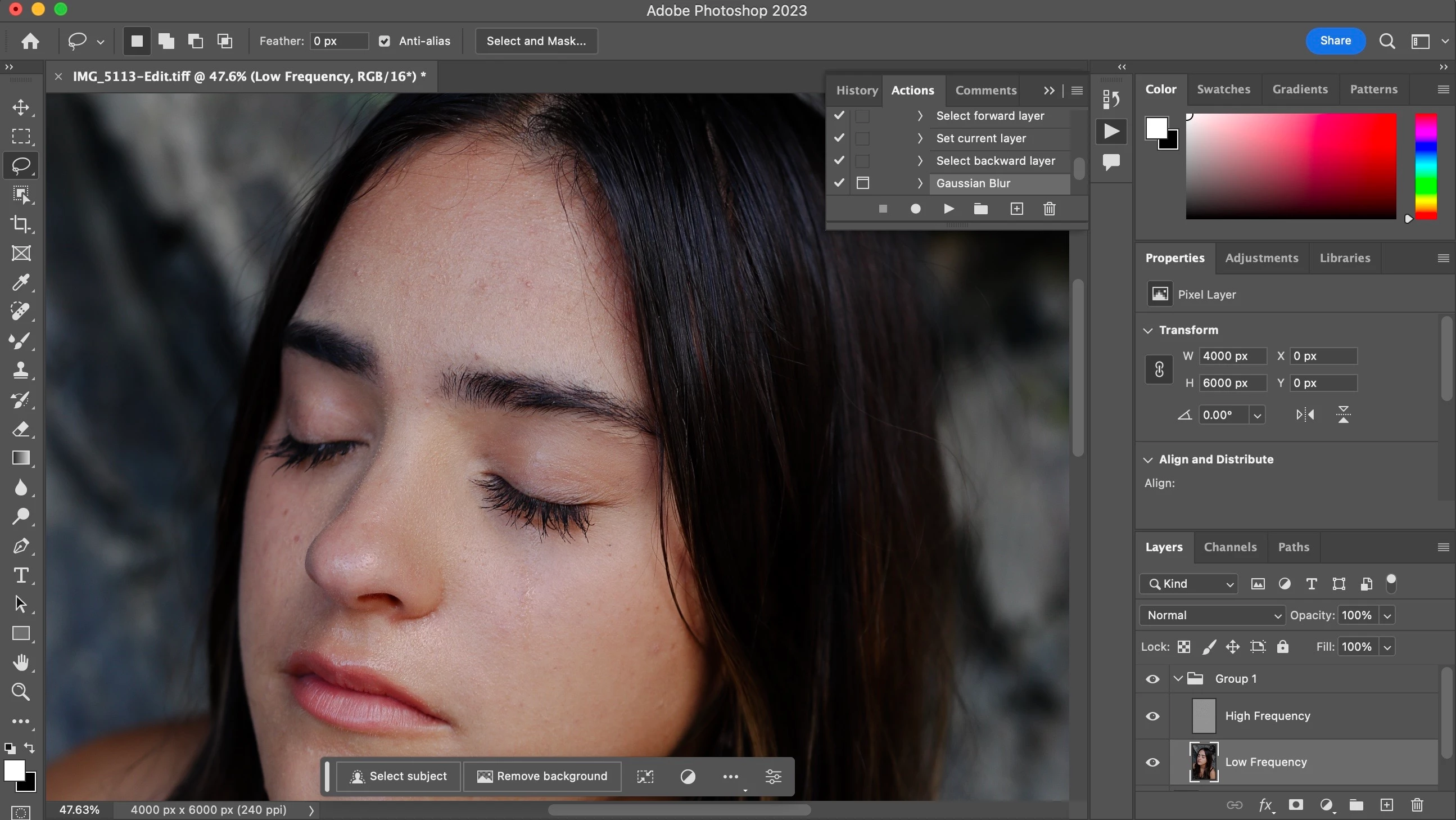Switch to the Channels tab
The width and height of the screenshot is (1456, 820).
[1230, 547]
